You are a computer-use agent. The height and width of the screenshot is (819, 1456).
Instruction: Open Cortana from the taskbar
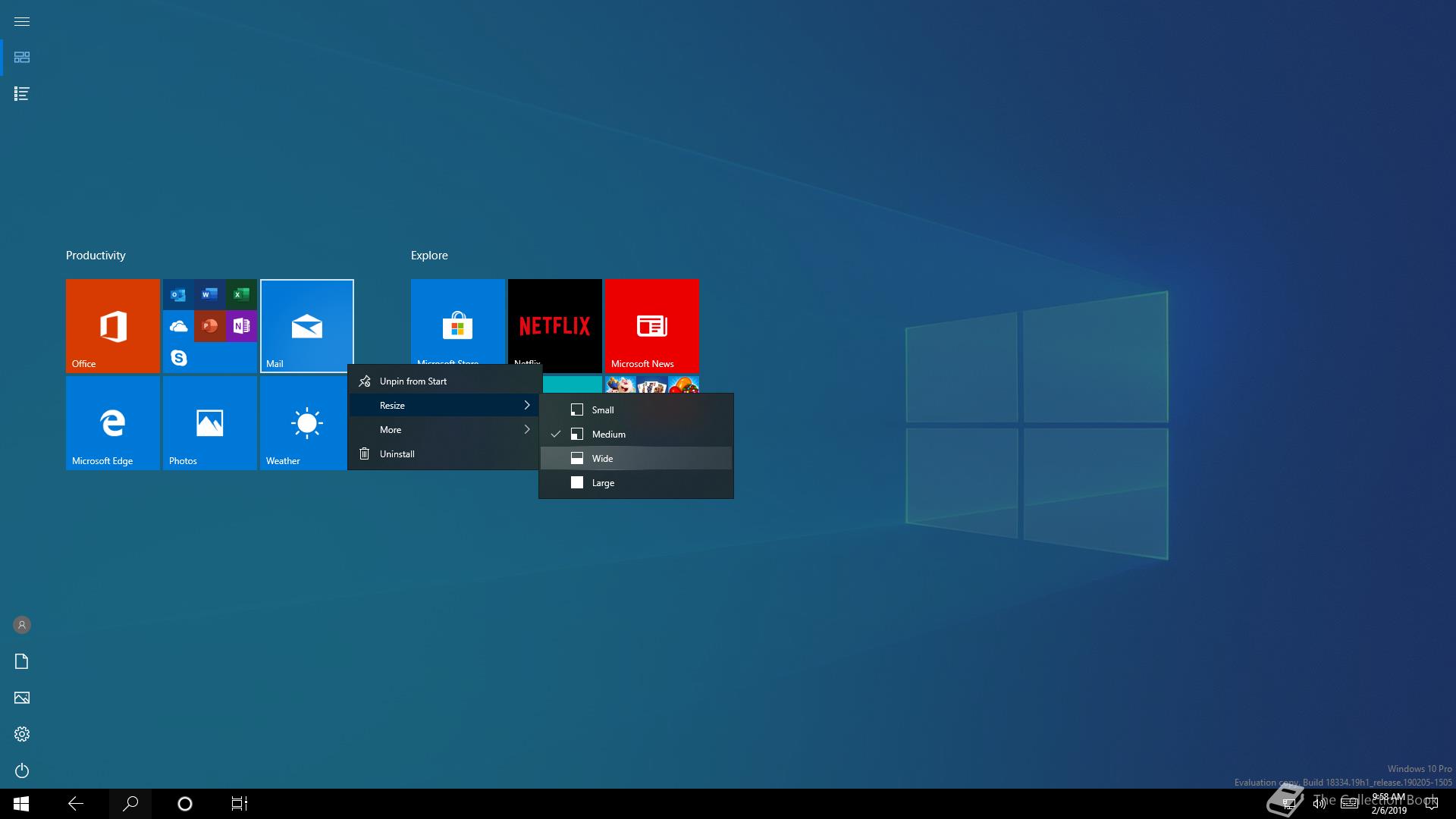click(x=185, y=804)
